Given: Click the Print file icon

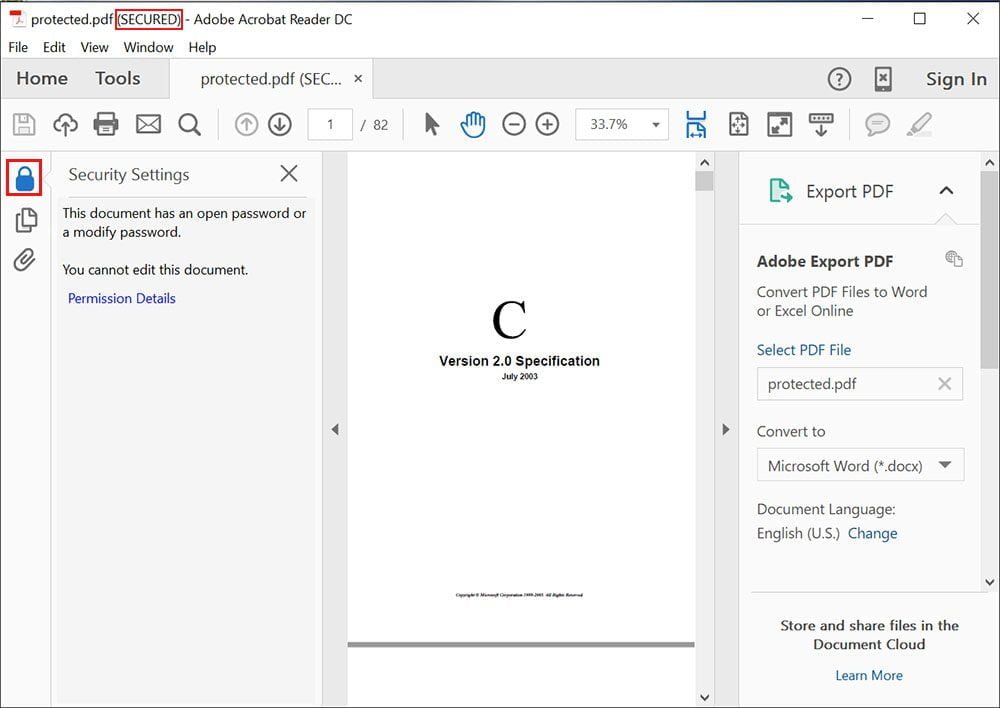Looking at the screenshot, I should 106,124.
